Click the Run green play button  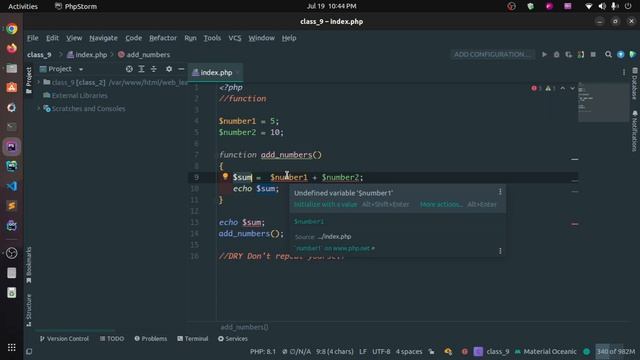[544, 54]
